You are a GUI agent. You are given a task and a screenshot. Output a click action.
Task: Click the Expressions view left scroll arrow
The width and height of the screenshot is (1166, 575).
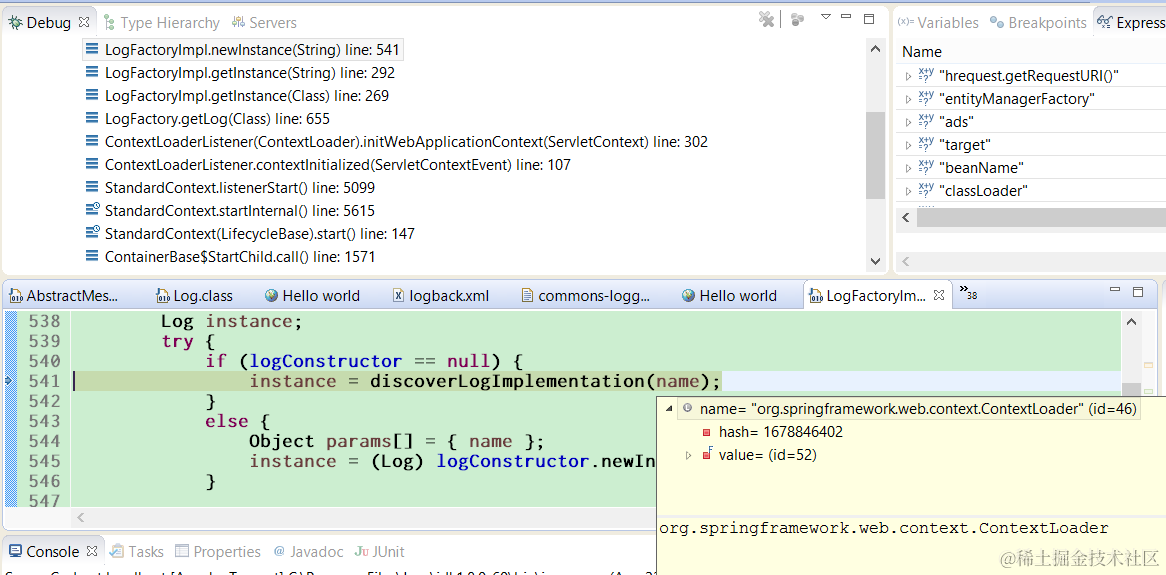tap(906, 218)
